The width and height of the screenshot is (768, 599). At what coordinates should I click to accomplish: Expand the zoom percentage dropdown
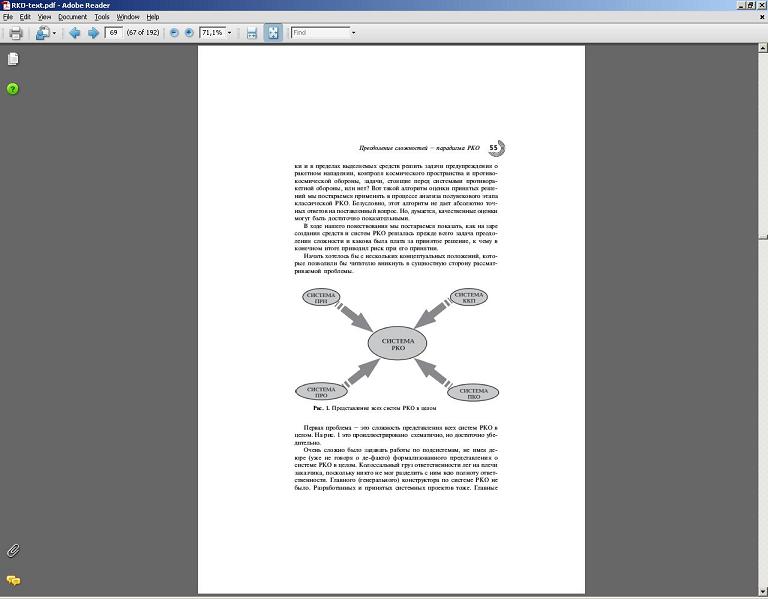[x=230, y=33]
